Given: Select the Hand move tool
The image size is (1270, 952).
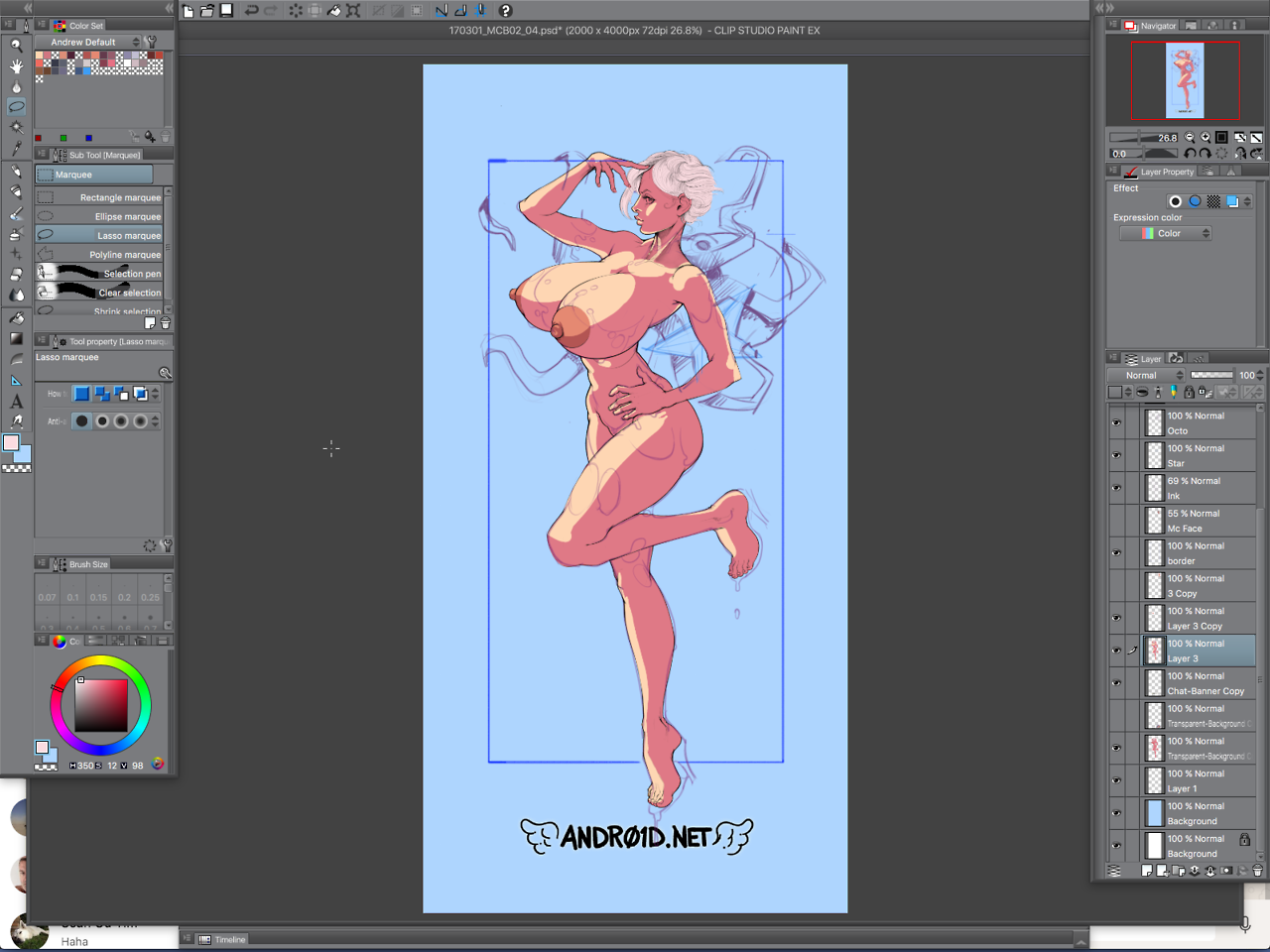Looking at the screenshot, I should pyautogui.click(x=16, y=65).
